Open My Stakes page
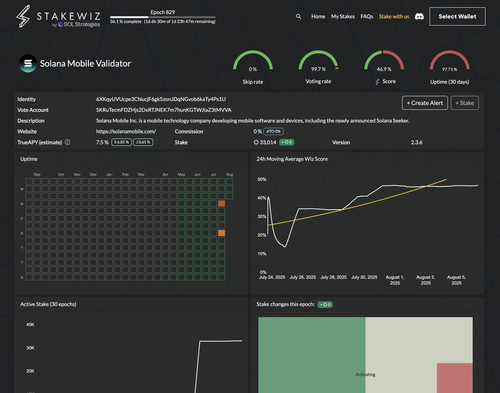Screen dimensions: 500x393 pos(343,16)
